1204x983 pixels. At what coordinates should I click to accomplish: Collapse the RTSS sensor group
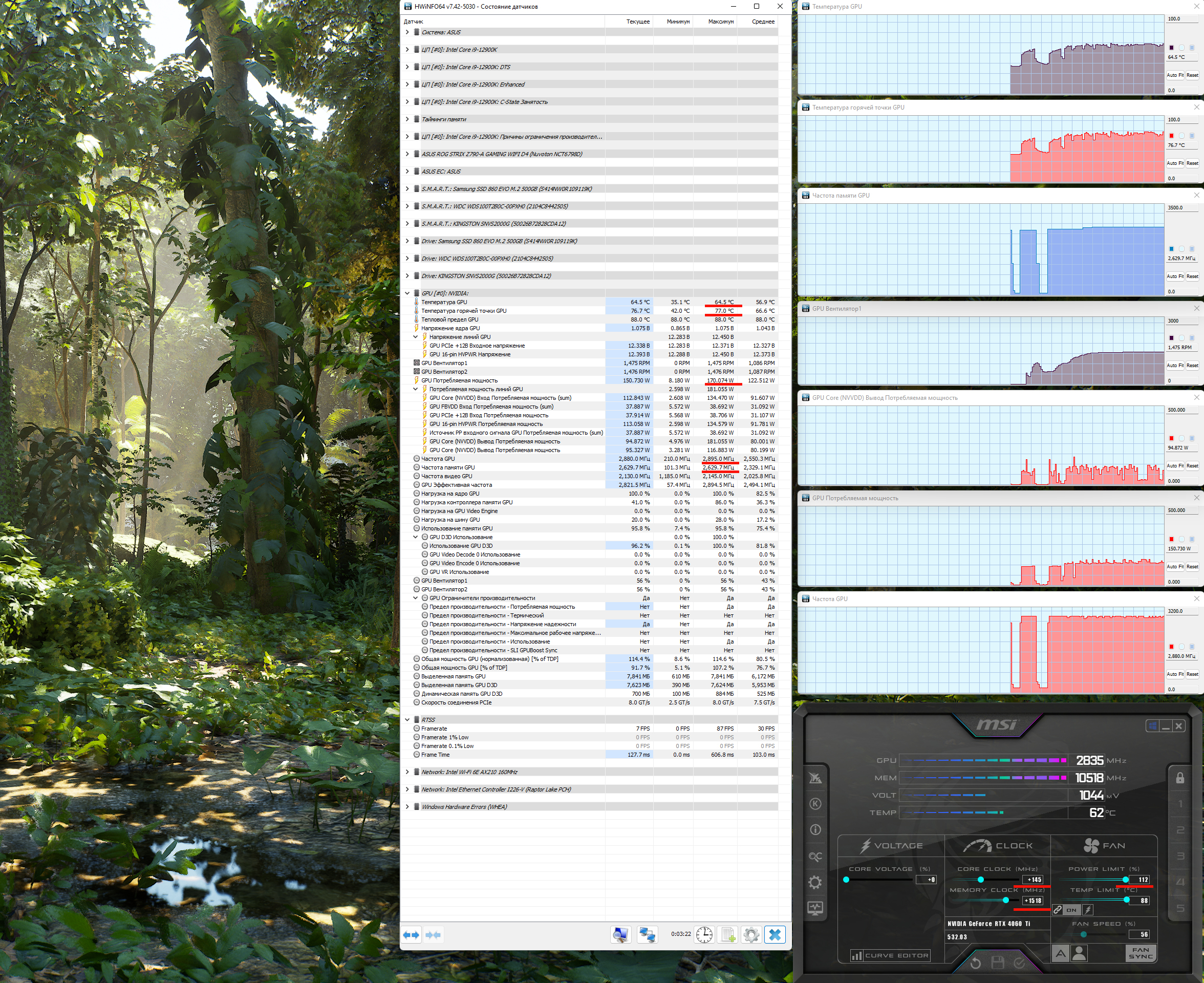point(407,720)
